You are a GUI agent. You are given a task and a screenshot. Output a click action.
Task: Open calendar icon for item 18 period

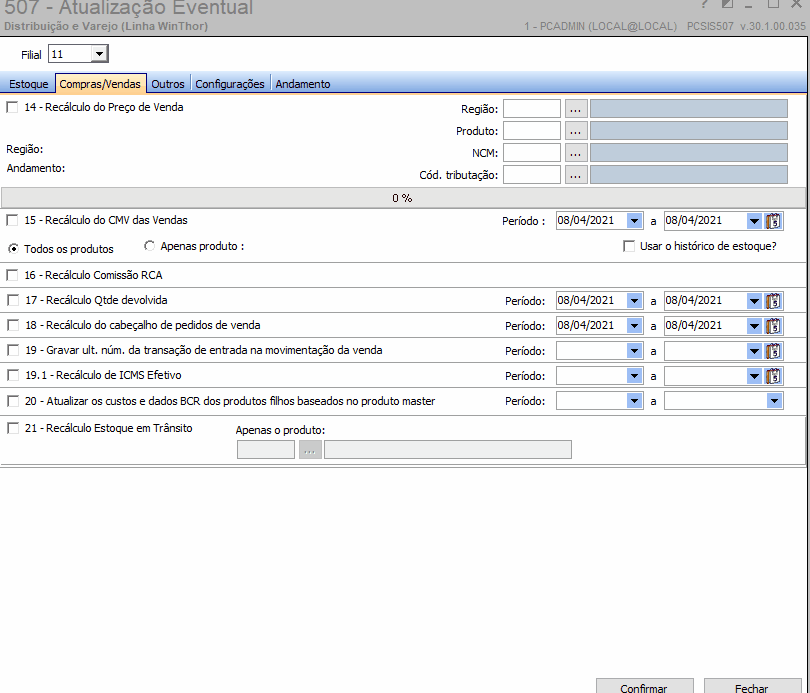pyautogui.click(x=773, y=326)
